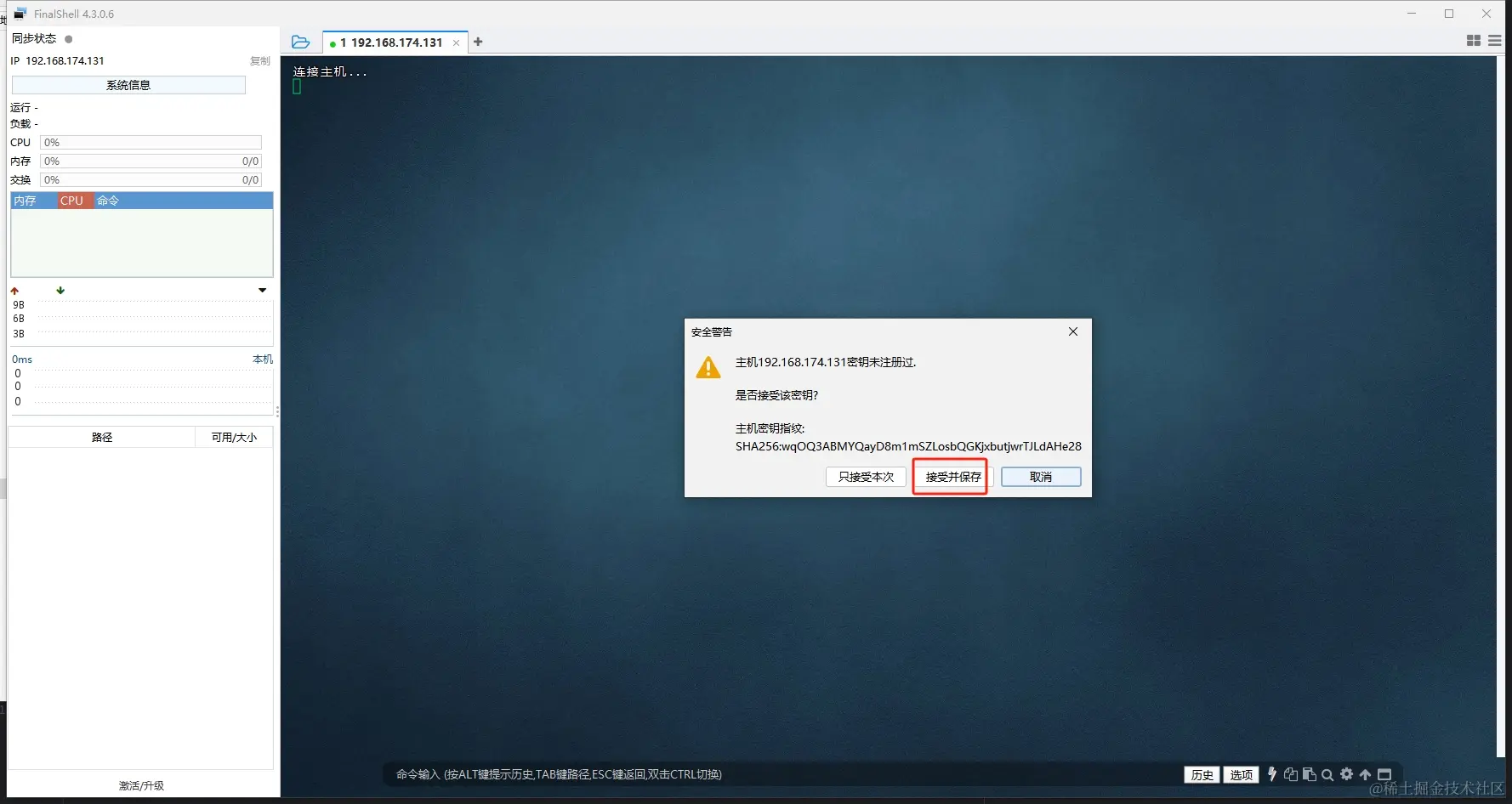1512x804 pixels.
Task: Click the 同步状态 label
Action: click(x=34, y=39)
